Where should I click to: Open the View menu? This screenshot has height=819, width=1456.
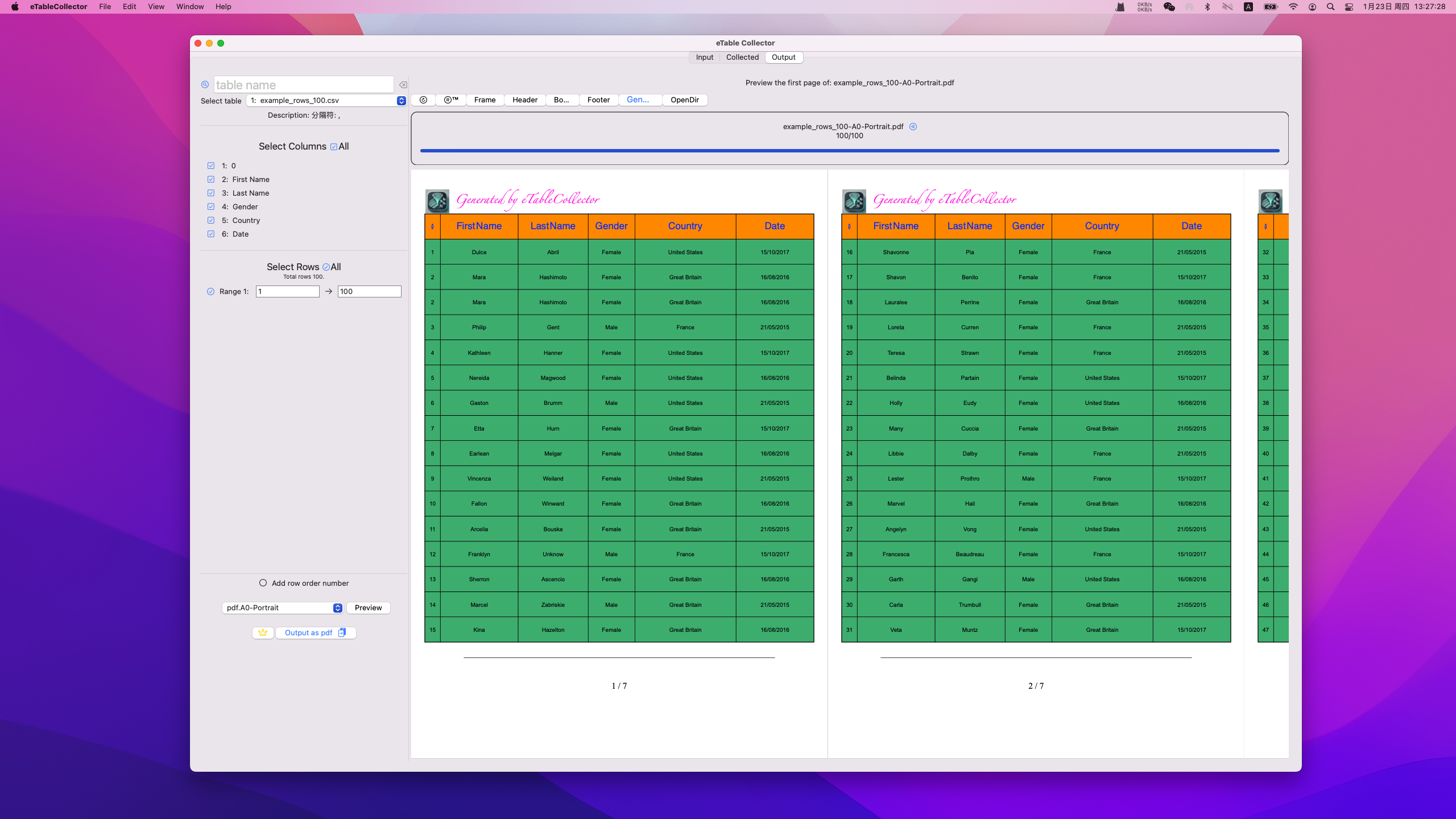pos(156,7)
